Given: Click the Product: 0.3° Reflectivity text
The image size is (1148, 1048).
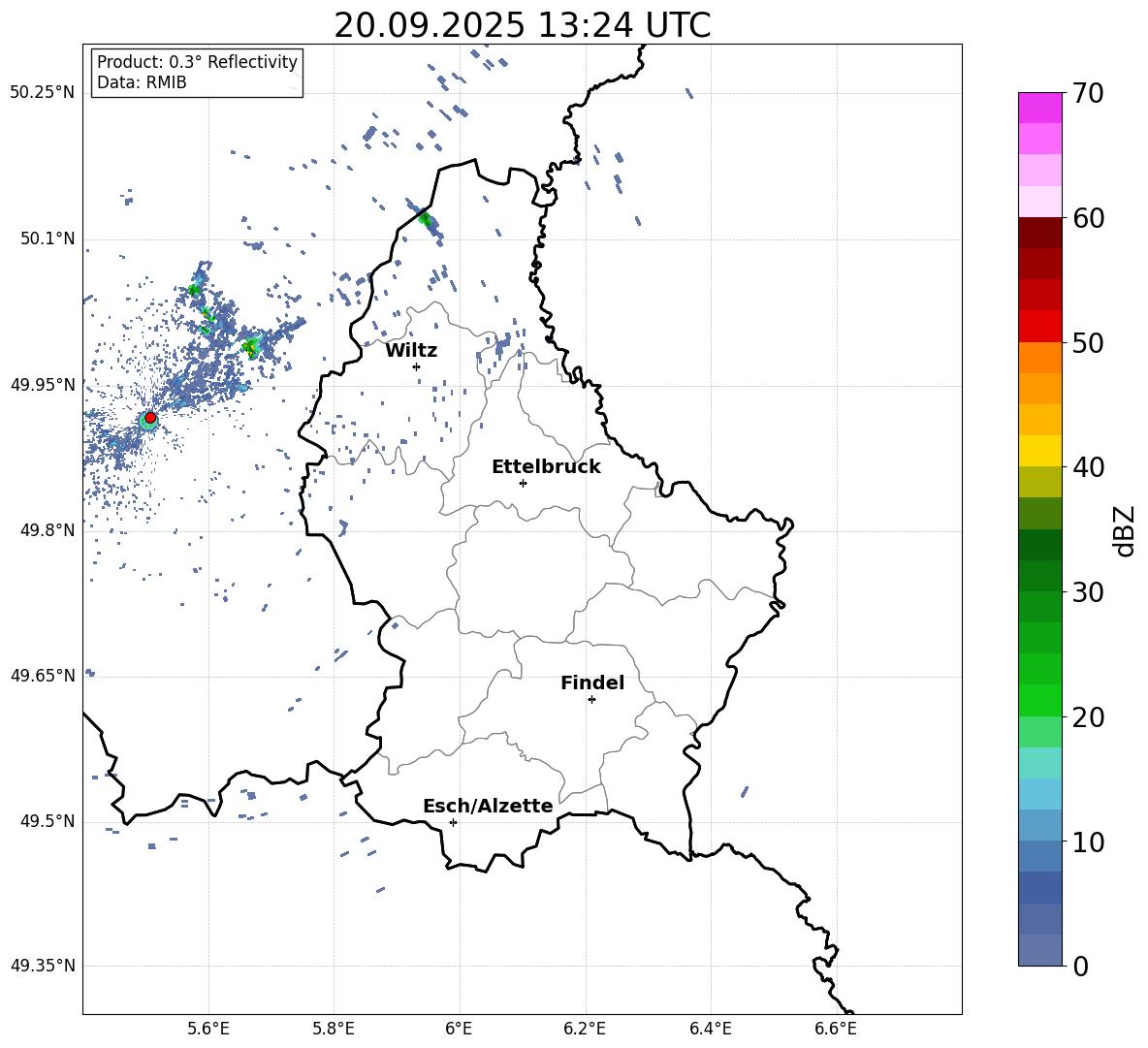Looking at the screenshot, I should (x=197, y=62).
